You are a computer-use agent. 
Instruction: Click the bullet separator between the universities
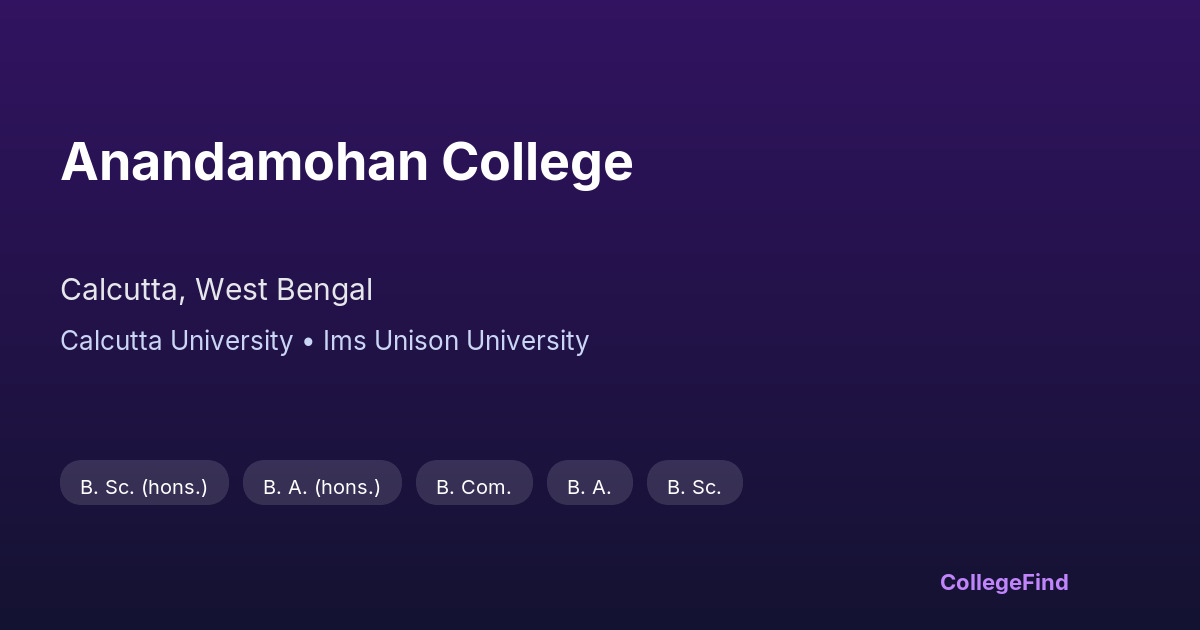click(x=308, y=342)
